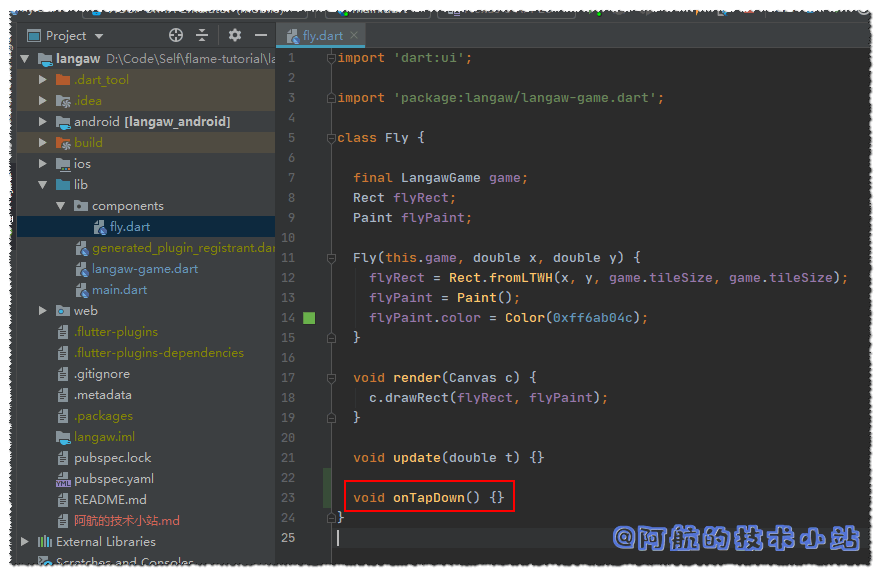Click green color swatch in gutter line 14

(x=309, y=318)
